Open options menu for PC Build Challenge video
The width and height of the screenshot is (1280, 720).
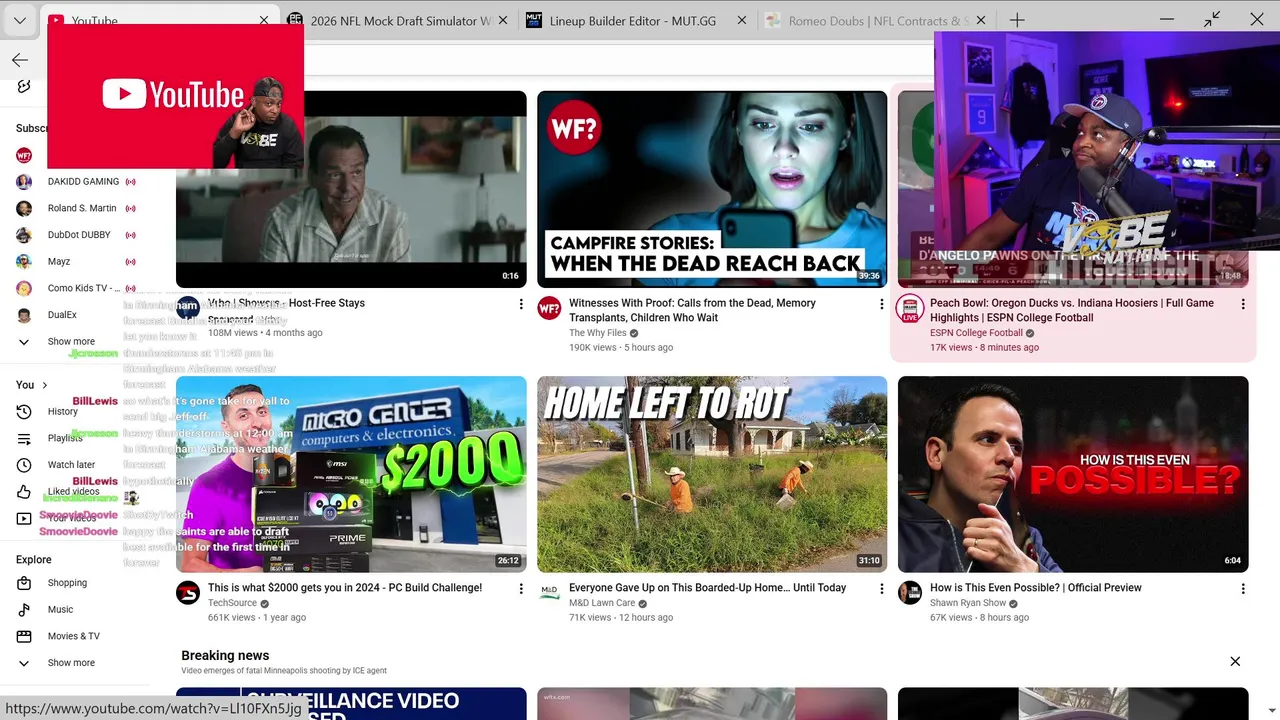[521, 589]
